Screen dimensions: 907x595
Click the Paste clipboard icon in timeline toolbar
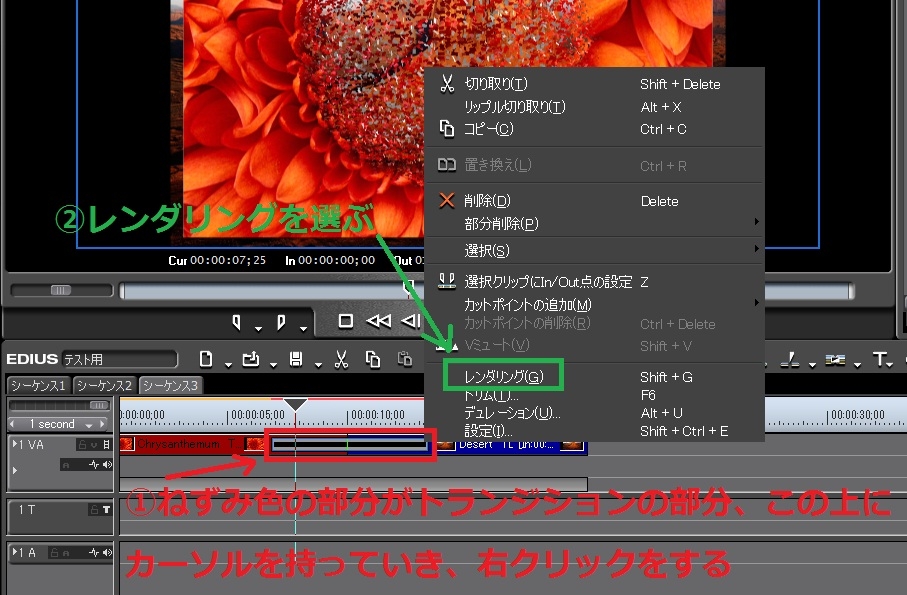(x=405, y=359)
